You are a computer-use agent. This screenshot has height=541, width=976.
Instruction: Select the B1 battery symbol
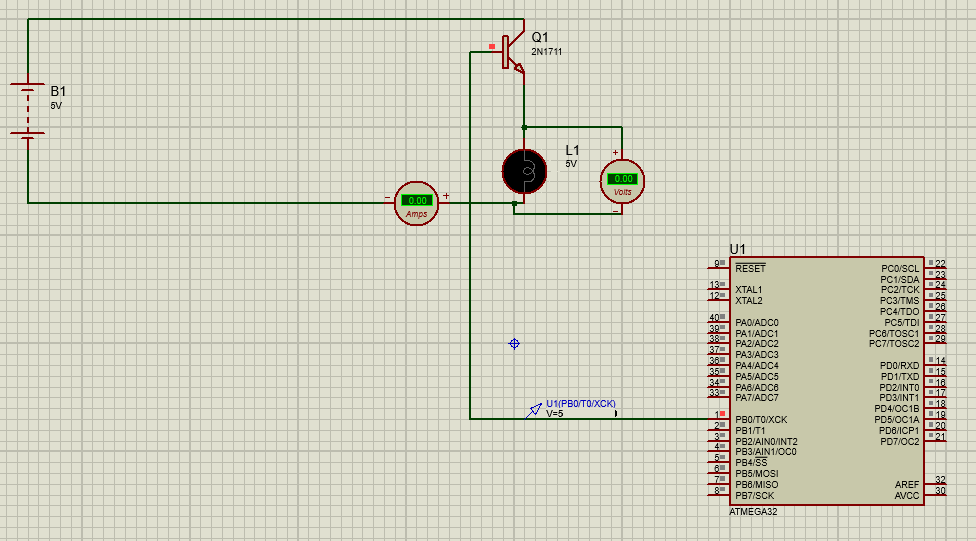[28, 110]
